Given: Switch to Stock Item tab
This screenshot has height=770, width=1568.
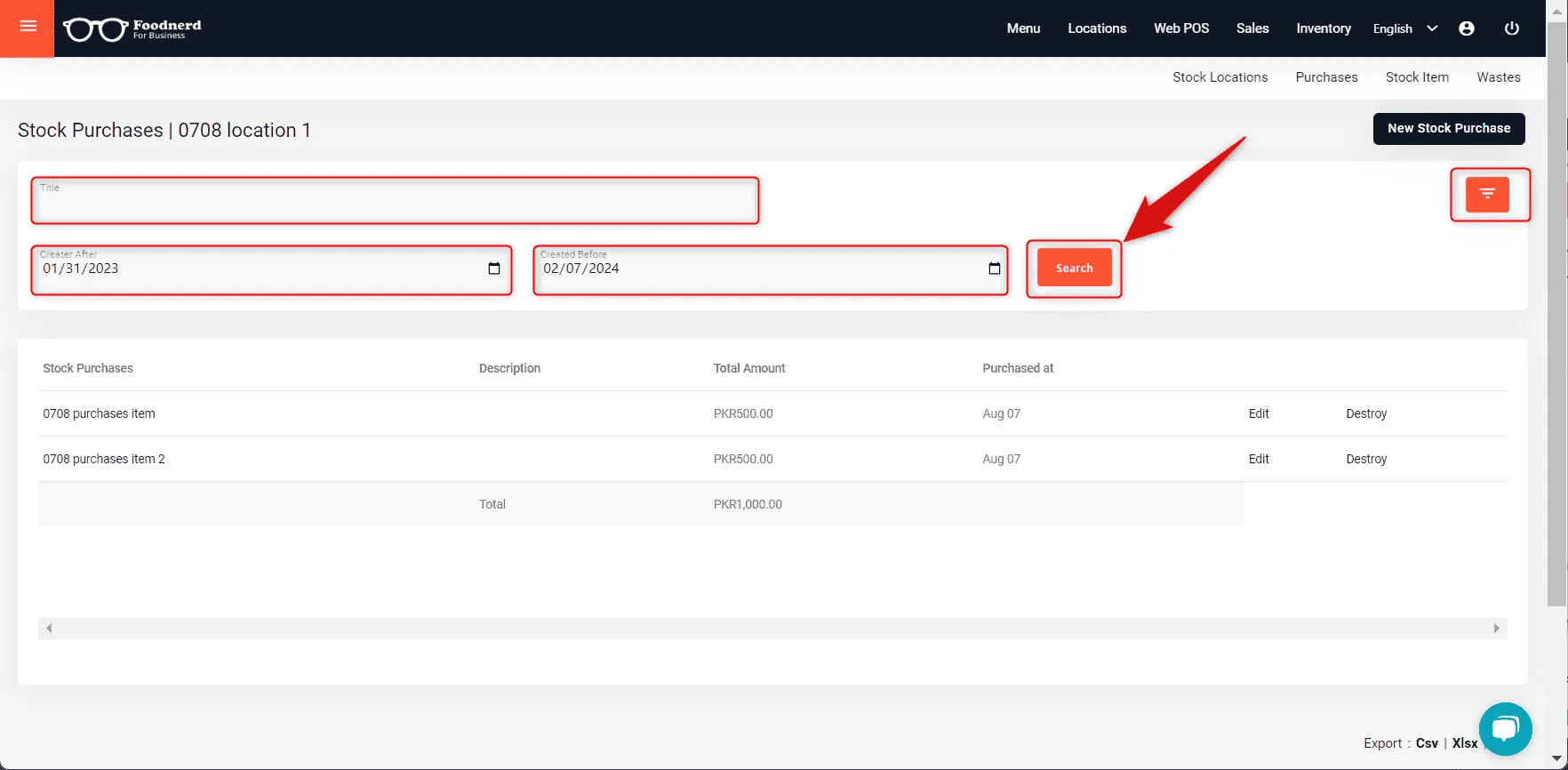Looking at the screenshot, I should (1417, 77).
